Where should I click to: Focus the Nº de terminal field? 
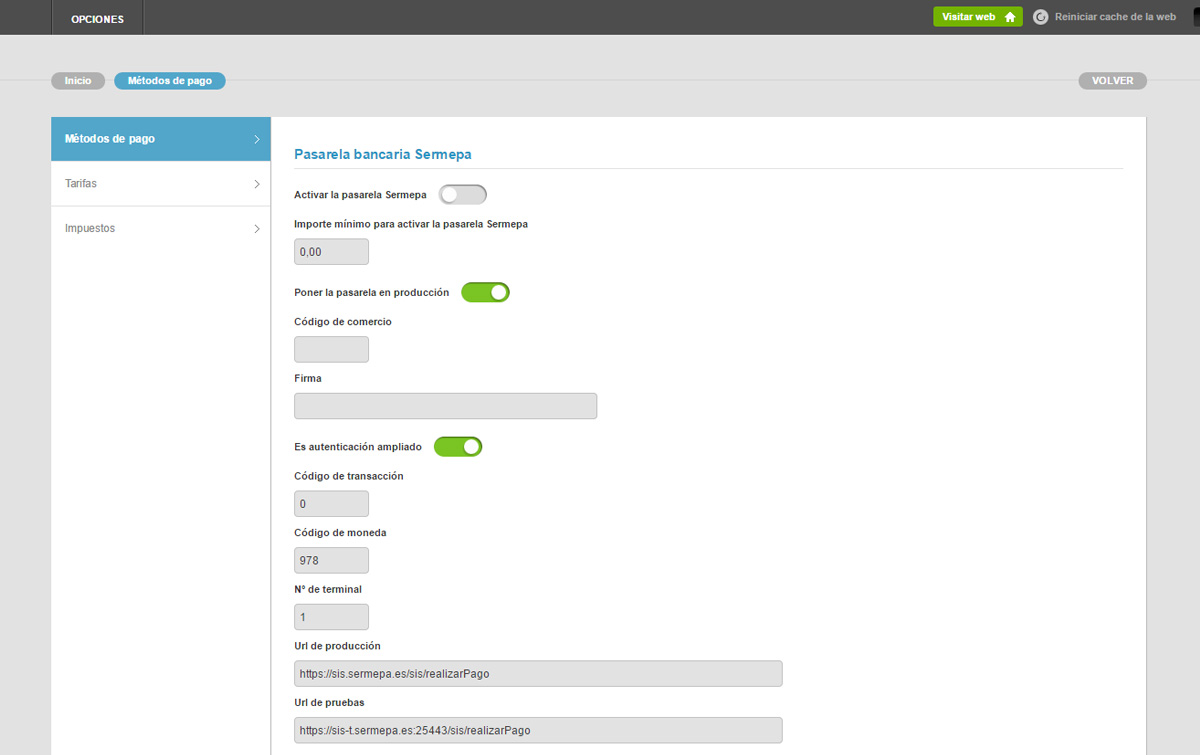(331, 617)
